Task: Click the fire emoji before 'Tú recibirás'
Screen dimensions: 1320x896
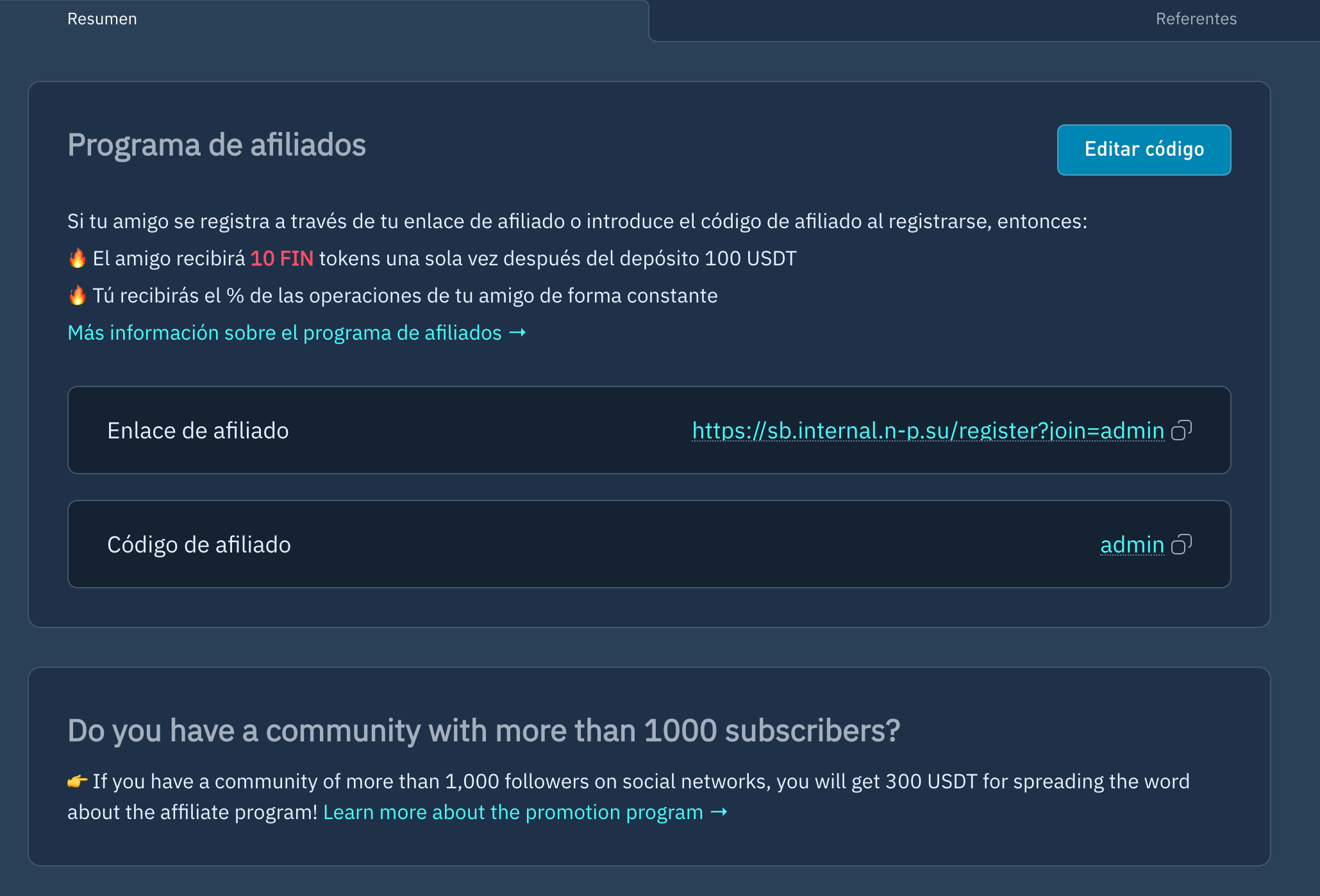Action: point(78,295)
